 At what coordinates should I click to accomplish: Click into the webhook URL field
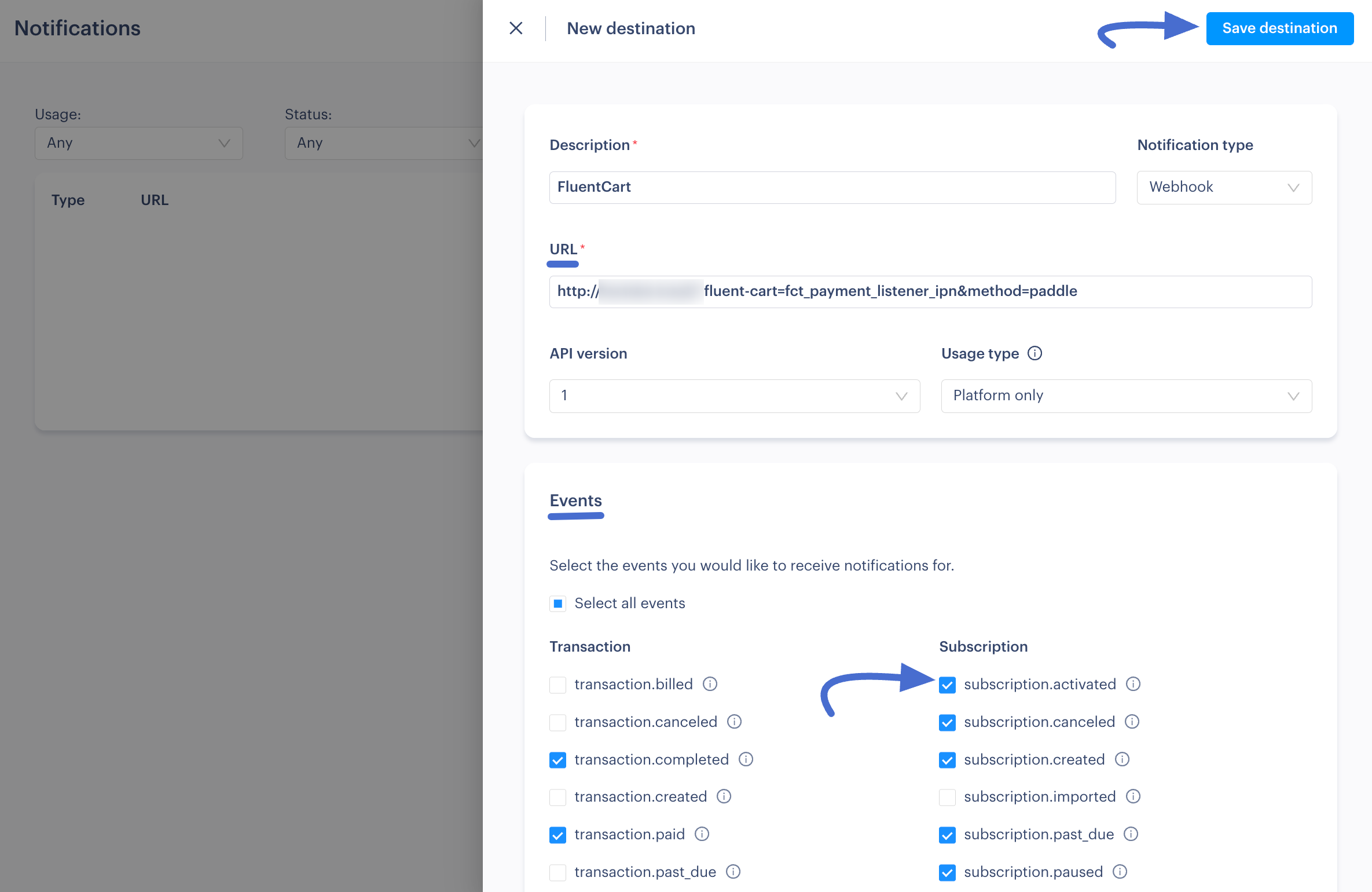coord(930,291)
